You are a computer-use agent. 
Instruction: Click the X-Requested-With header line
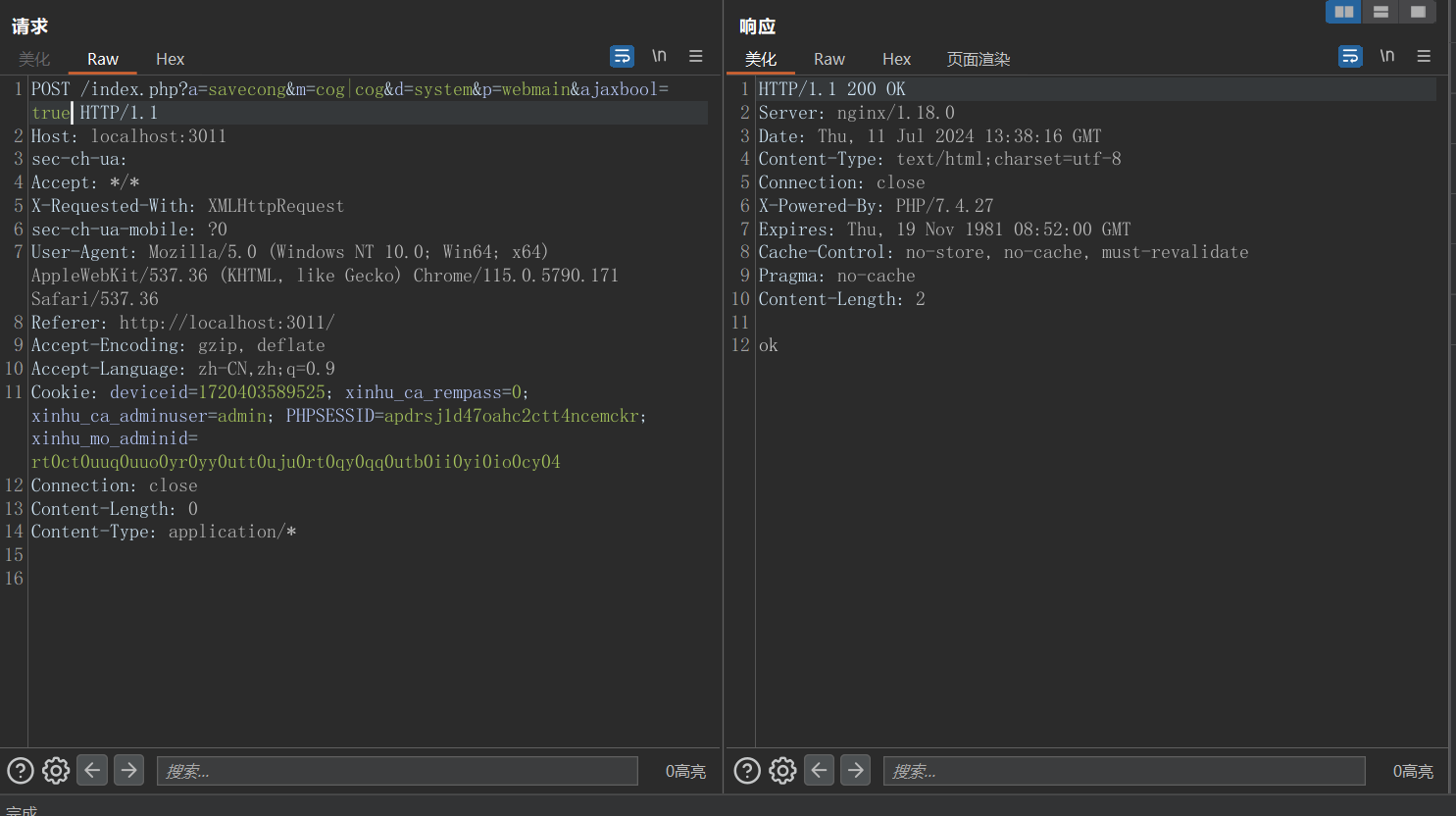tap(187, 206)
